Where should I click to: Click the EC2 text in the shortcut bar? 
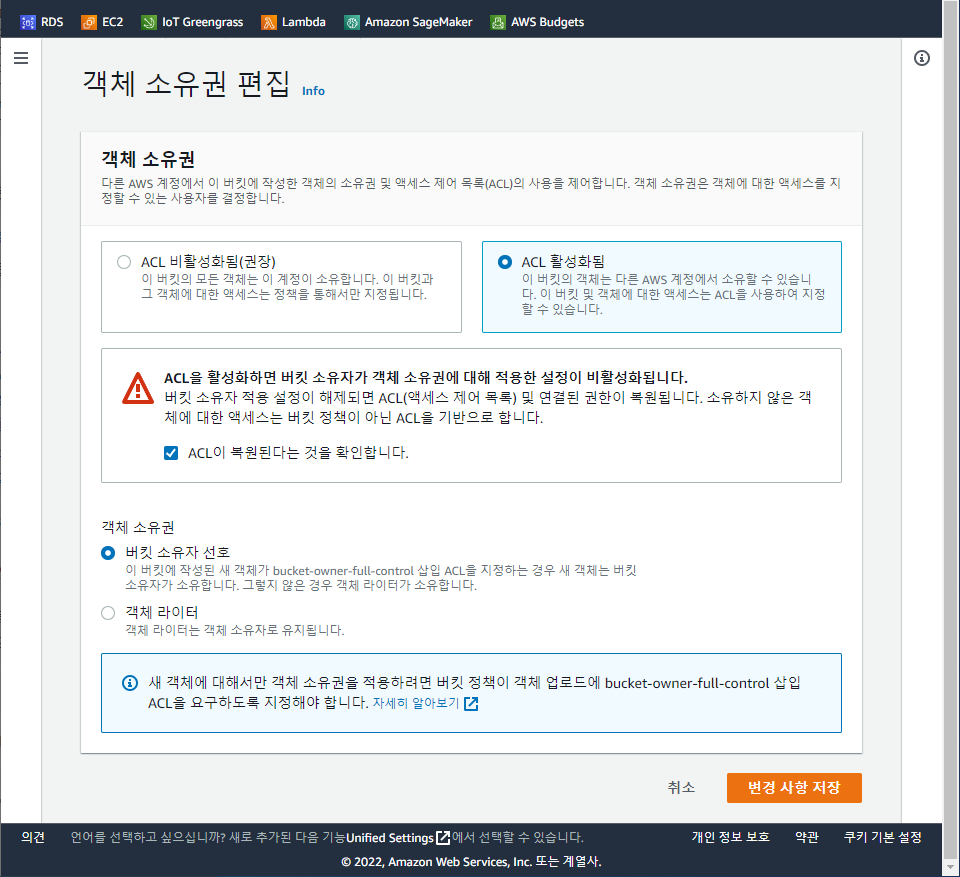coord(113,22)
